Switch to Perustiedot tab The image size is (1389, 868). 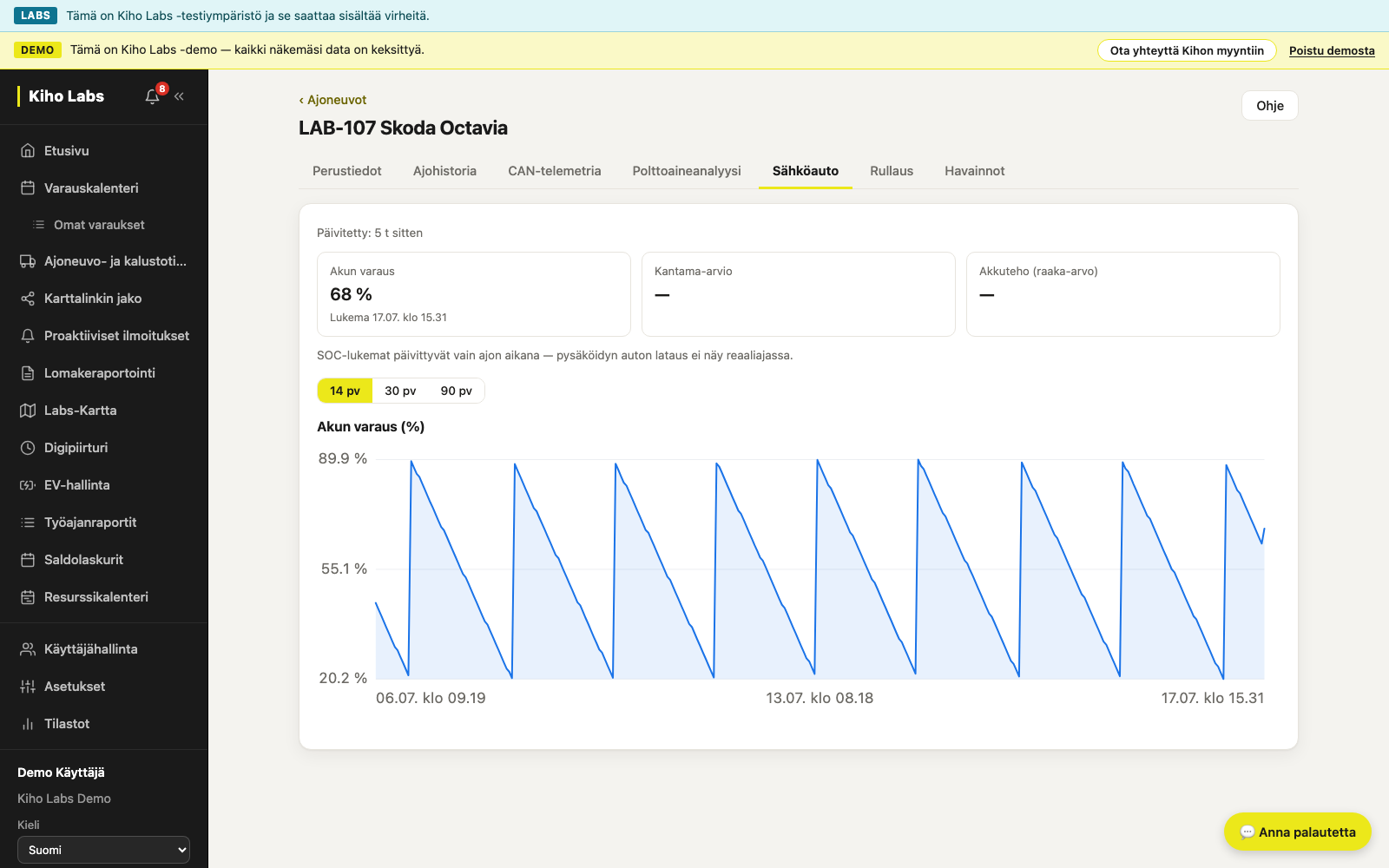click(347, 171)
